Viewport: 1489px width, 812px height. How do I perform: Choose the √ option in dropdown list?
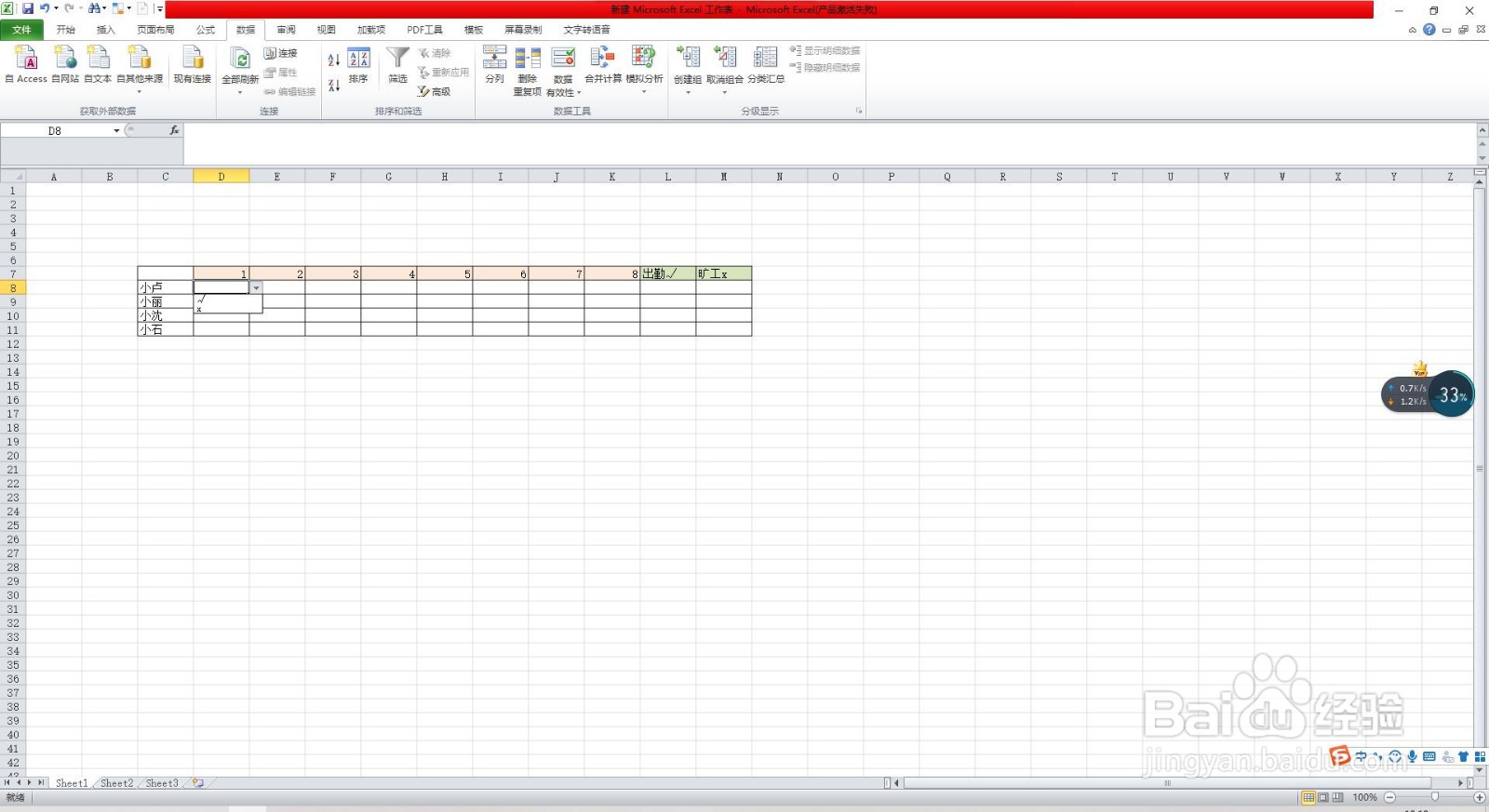coord(228,300)
